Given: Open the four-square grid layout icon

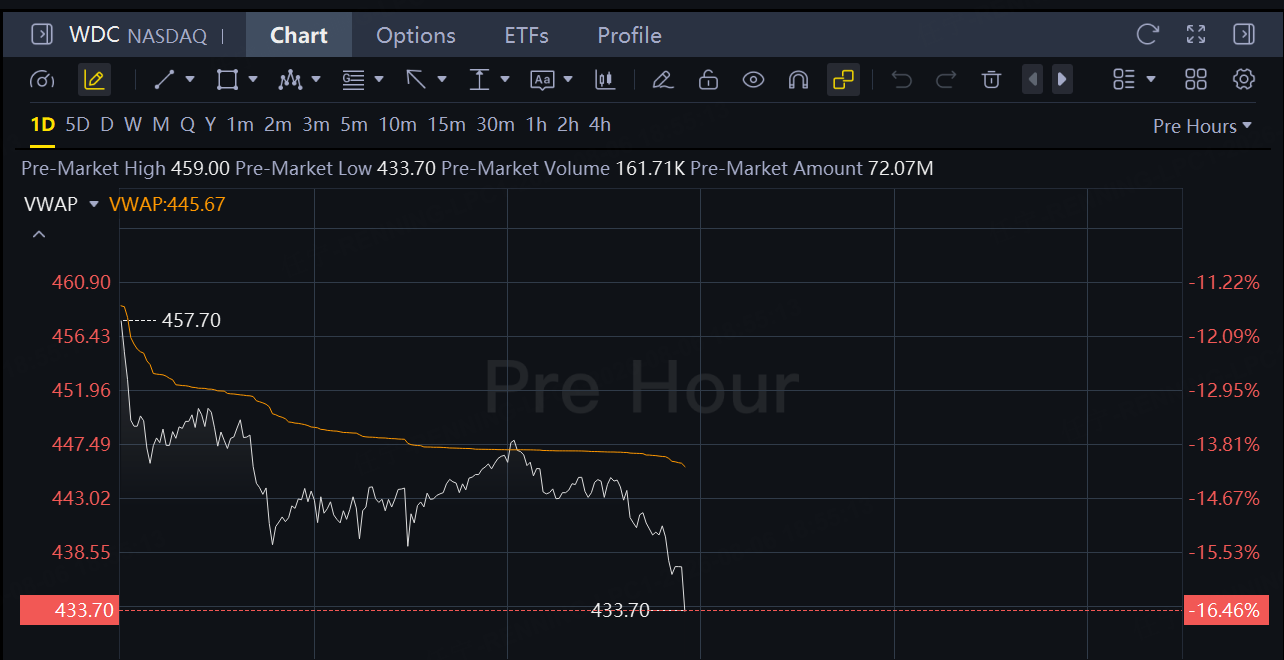Looking at the screenshot, I should click(1196, 79).
